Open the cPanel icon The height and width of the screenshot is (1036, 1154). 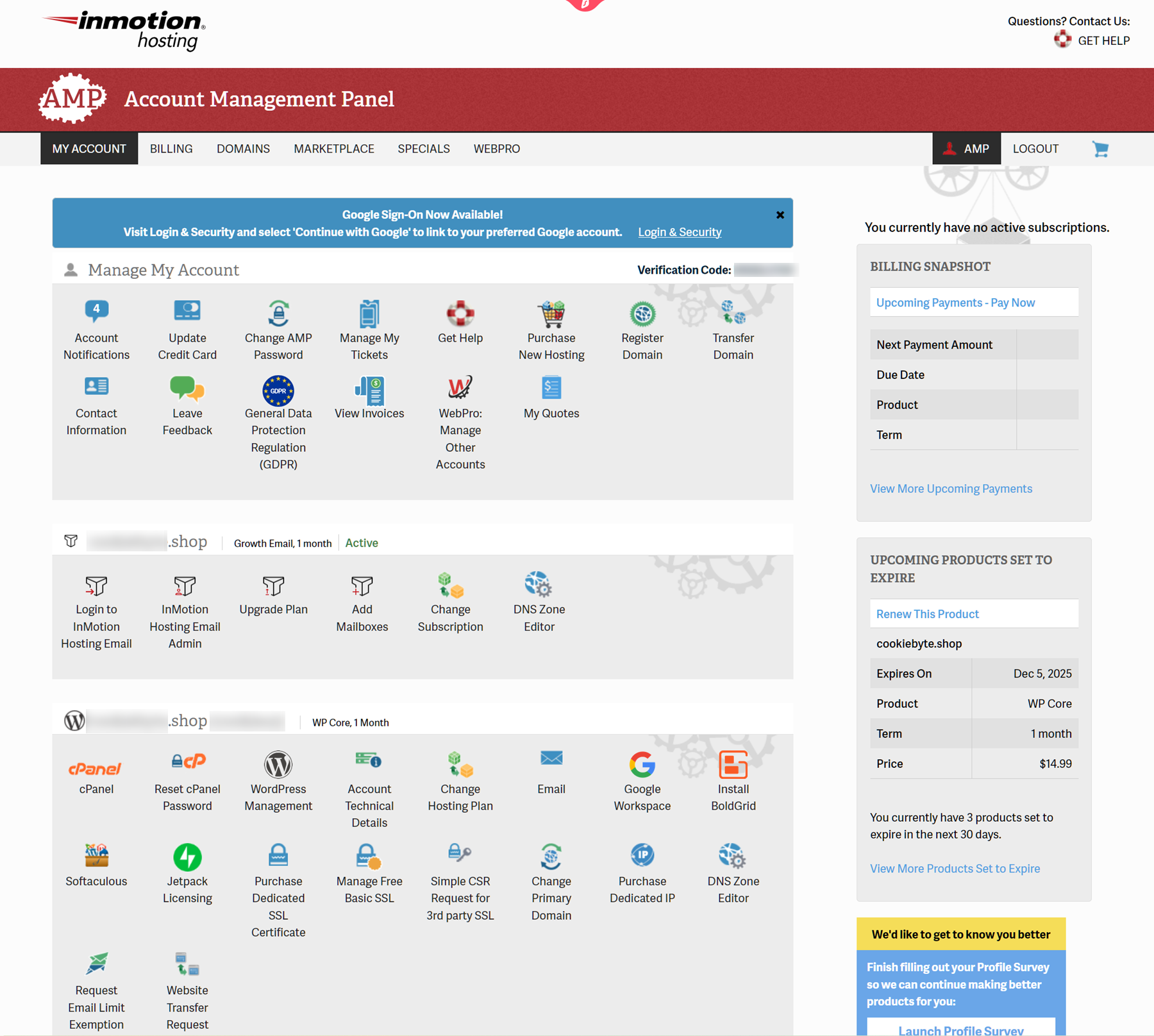[x=96, y=767]
